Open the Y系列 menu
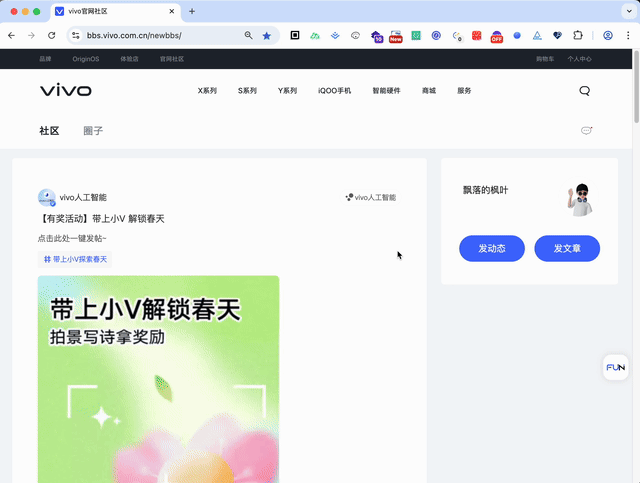Viewport: 640px width, 483px height. coord(287,91)
